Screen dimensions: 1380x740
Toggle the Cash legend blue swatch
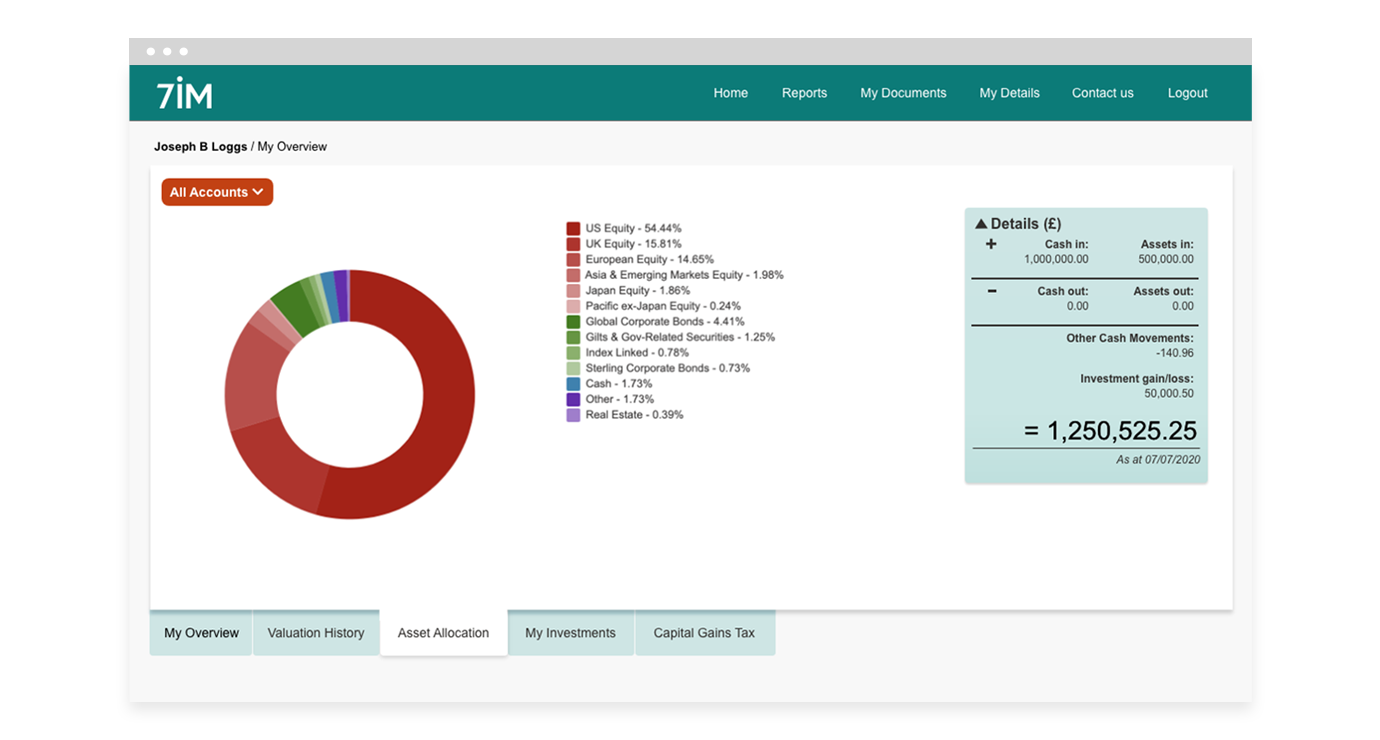[x=573, y=384]
